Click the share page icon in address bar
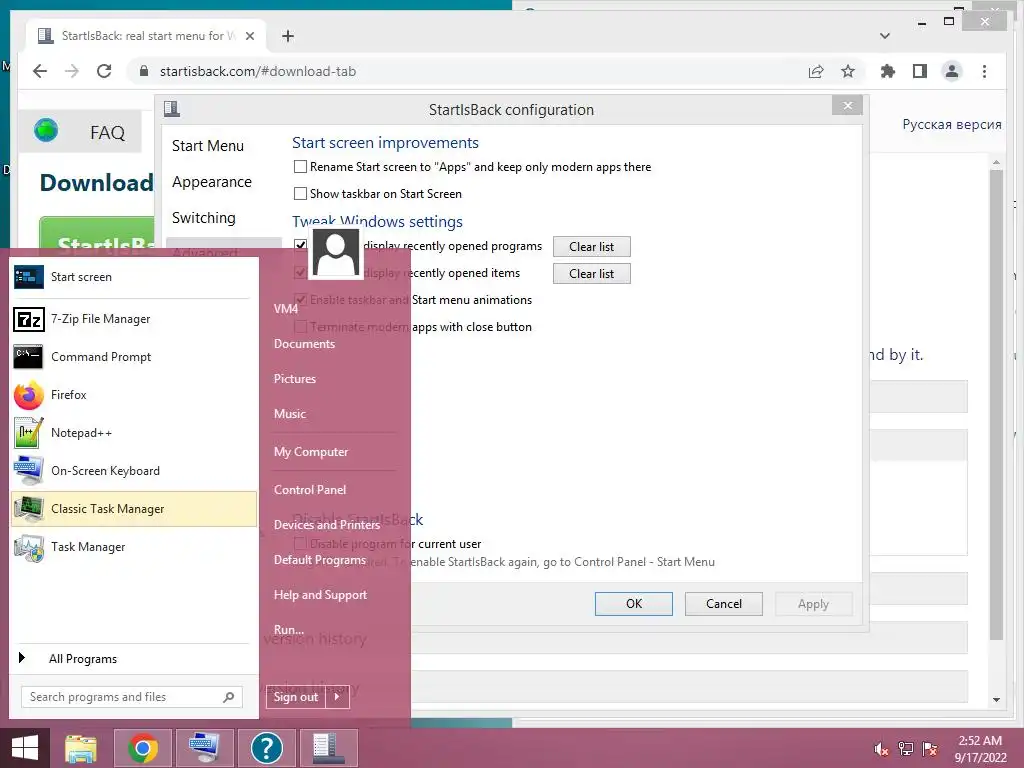 point(816,71)
